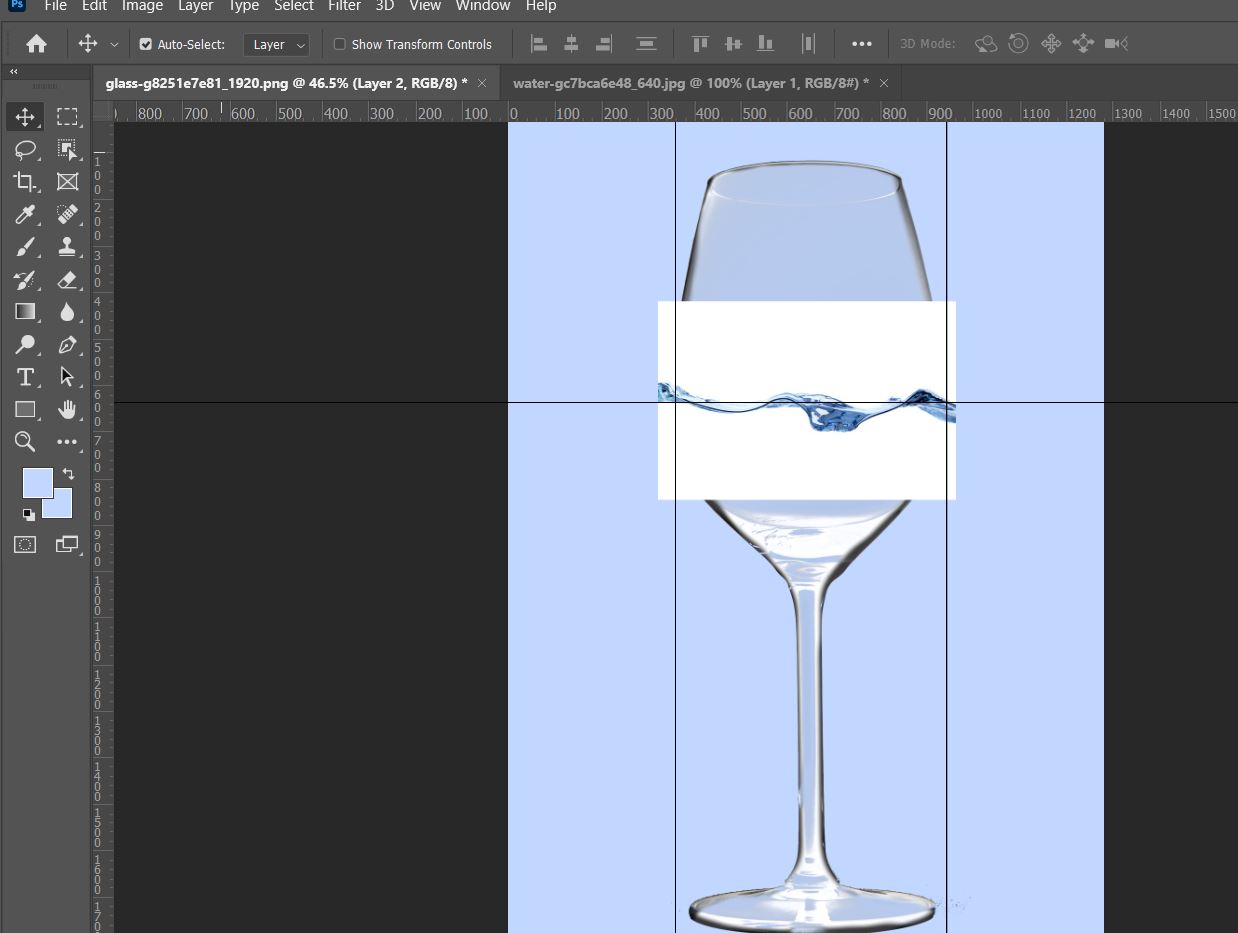
Task: Open the Edit menu
Action: [x=94, y=6]
